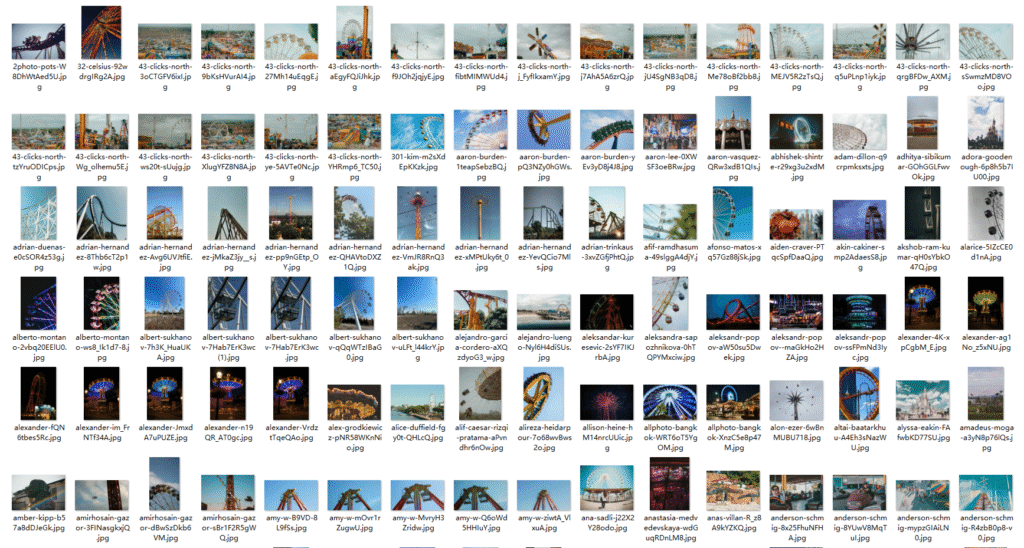Select thumbnail of 43-clicks-north-Me78oBf2bb8.jpg

pos(733,41)
